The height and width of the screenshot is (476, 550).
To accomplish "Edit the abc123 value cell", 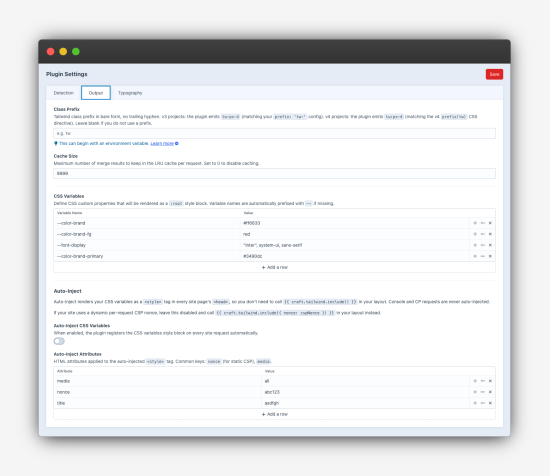I will click(365, 392).
